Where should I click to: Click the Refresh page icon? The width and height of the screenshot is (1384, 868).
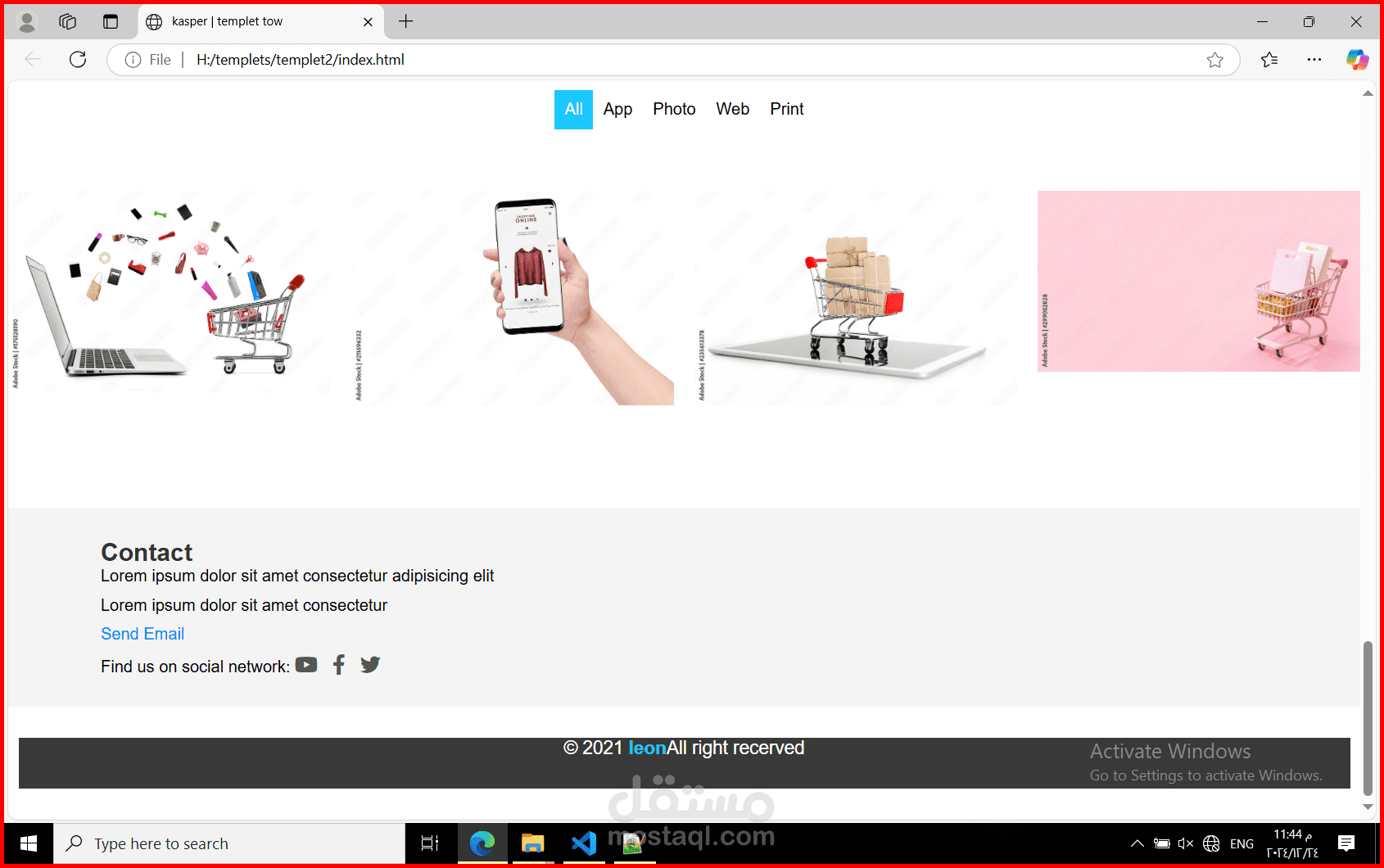[x=78, y=60]
